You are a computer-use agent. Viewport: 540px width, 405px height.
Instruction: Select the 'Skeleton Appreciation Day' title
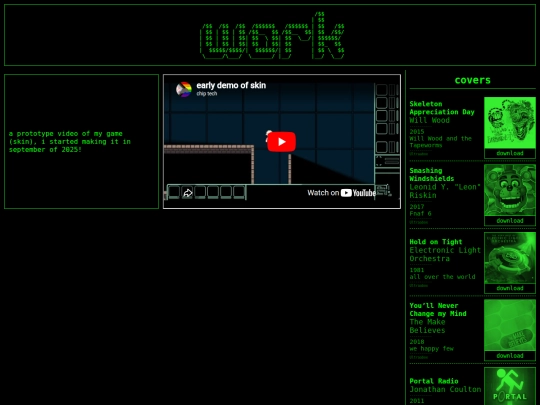point(442,108)
